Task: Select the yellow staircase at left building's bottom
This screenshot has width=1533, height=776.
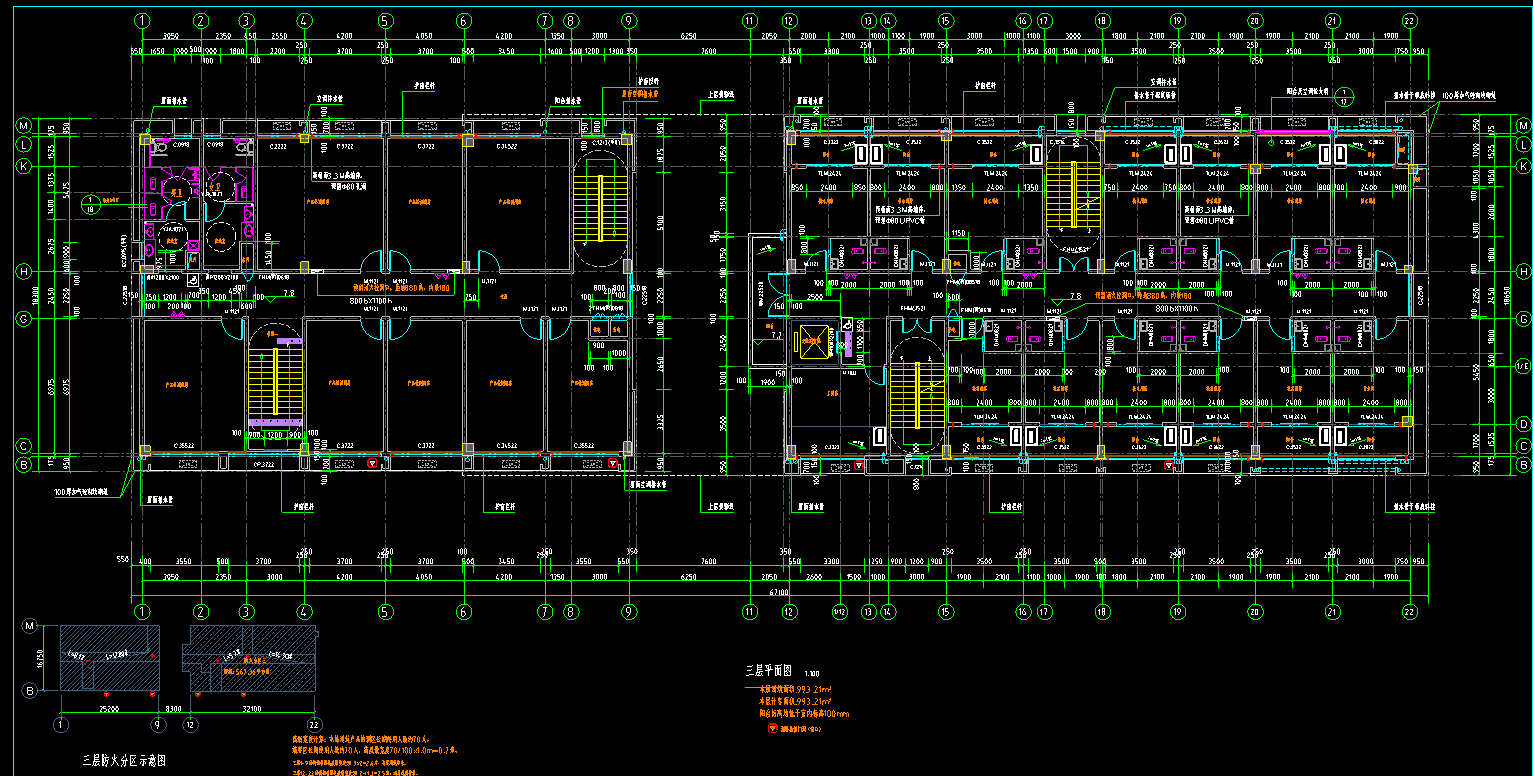Action: tap(263, 382)
